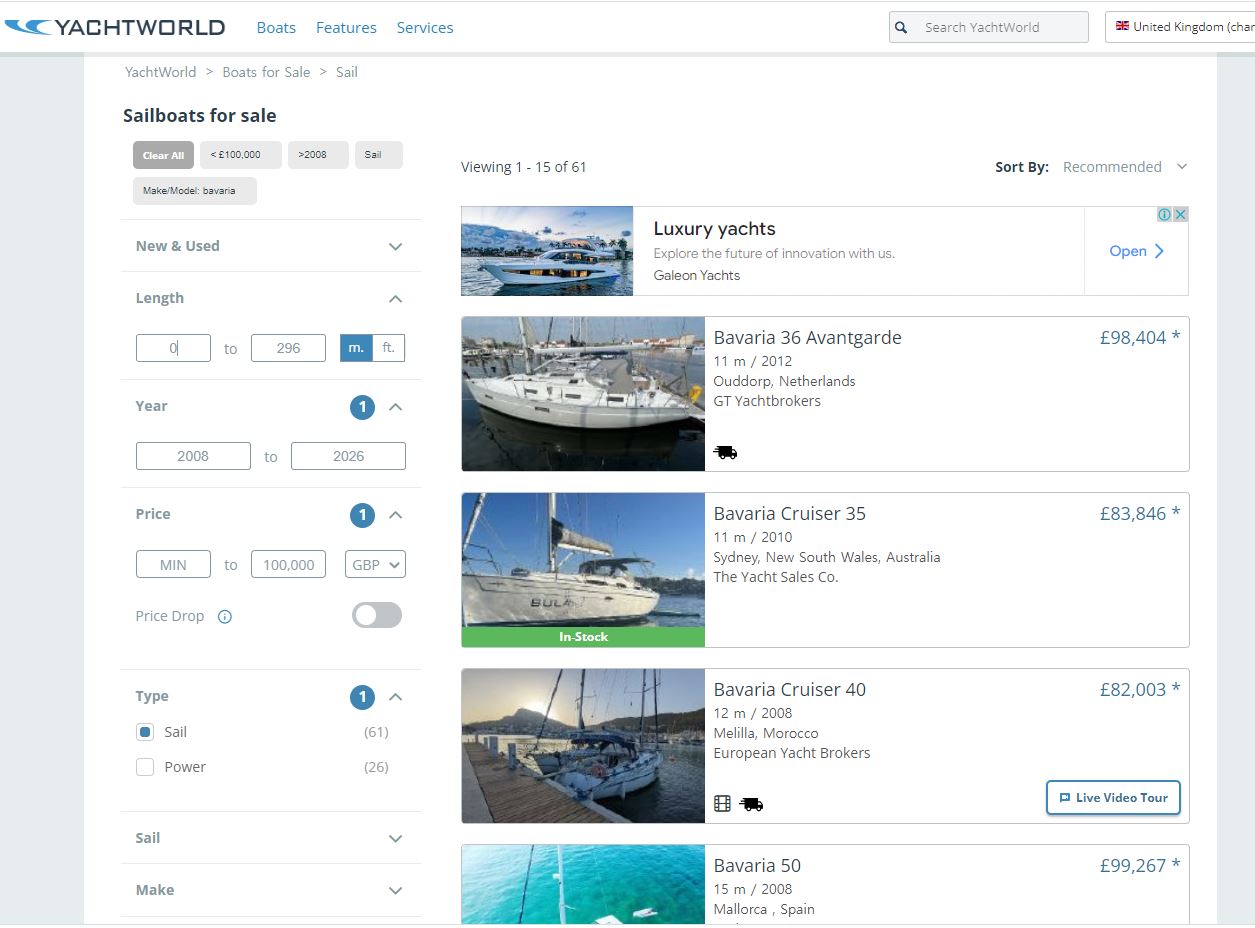Go to YachtWorld breadcrumb link
The height and width of the screenshot is (928, 1255).
point(160,72)
